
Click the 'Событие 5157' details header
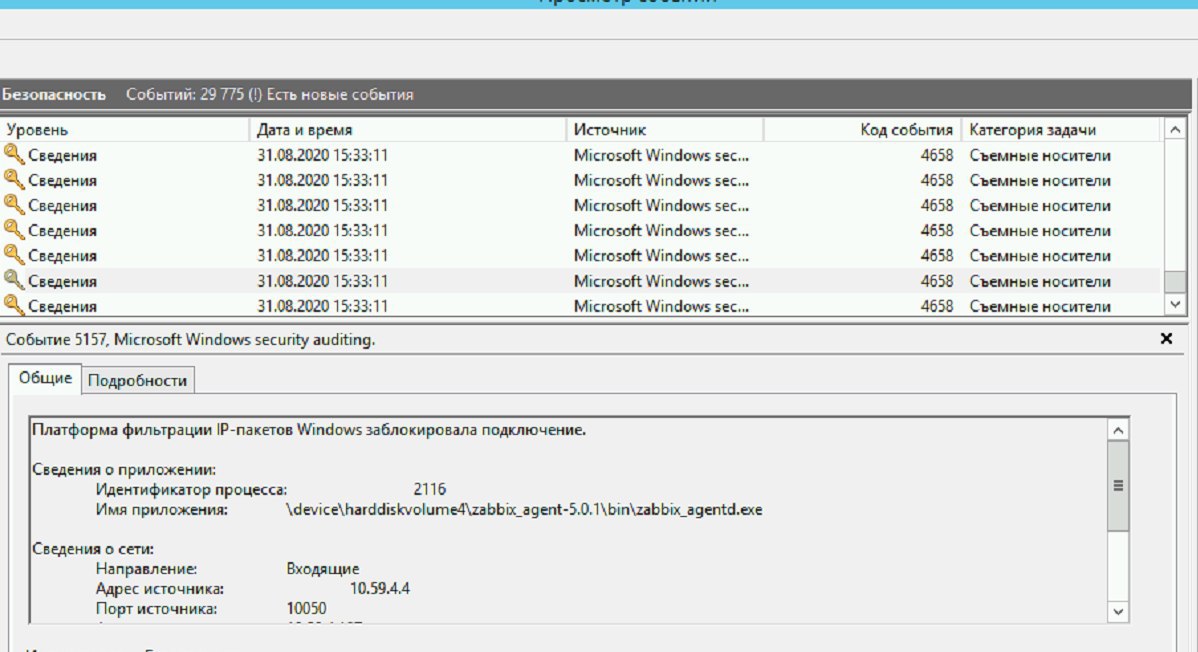[190, 339]
